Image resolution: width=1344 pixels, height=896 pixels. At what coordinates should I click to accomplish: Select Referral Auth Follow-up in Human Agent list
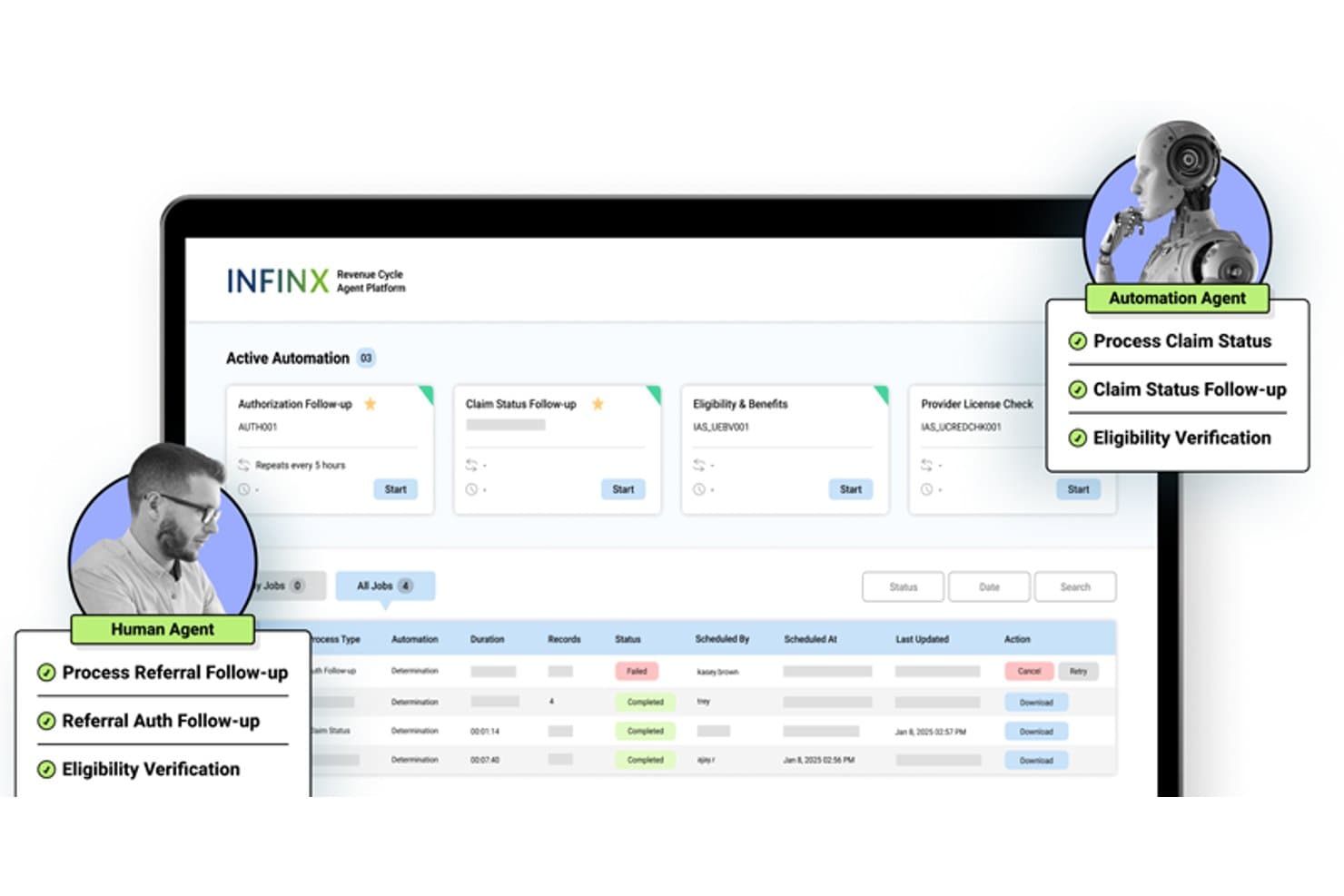pyautogui.click(x=161, y=721)
